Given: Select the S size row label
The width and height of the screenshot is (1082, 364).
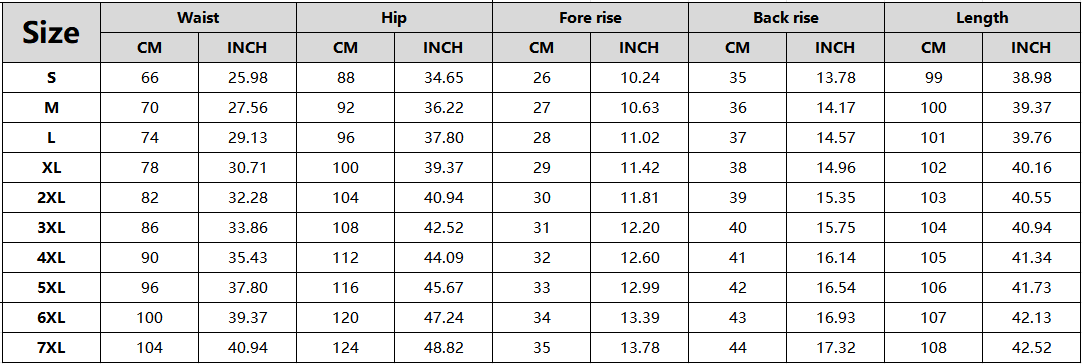Looking at the screenshot, I should click(x=51, y=77).
